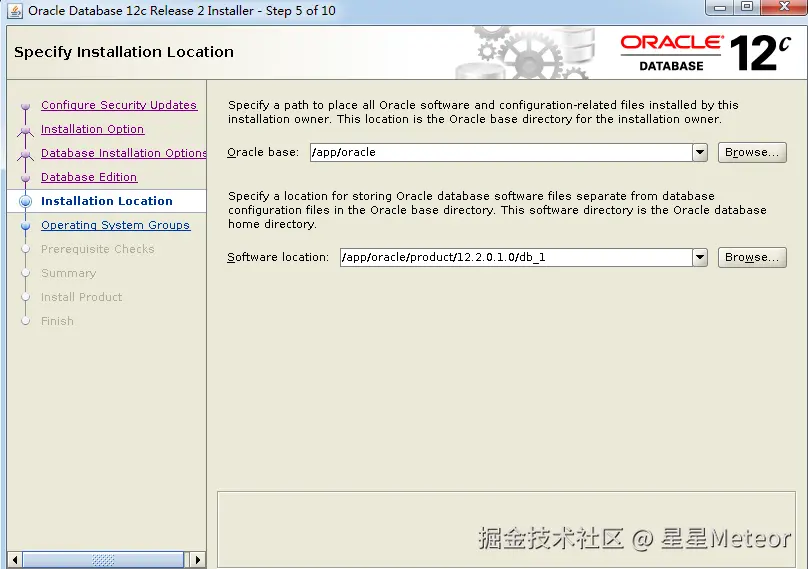Click the disabled Summary step

point(69,273)
